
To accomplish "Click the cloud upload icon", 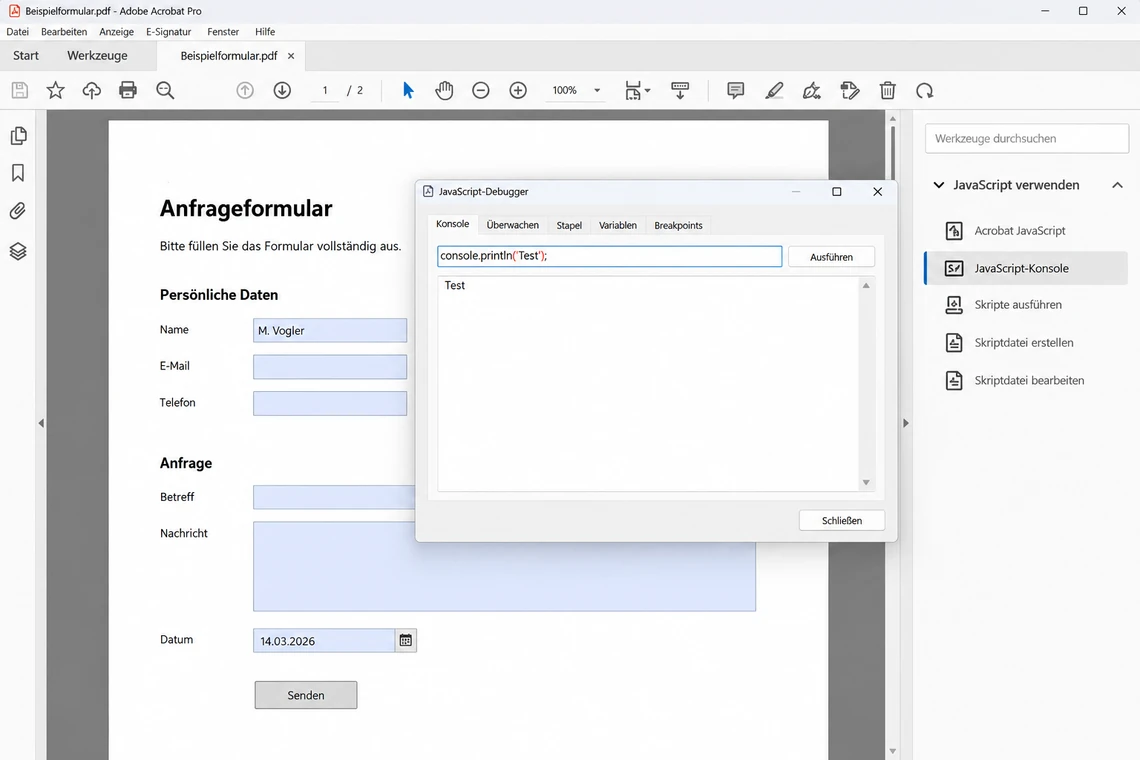I will coord(92,90).
